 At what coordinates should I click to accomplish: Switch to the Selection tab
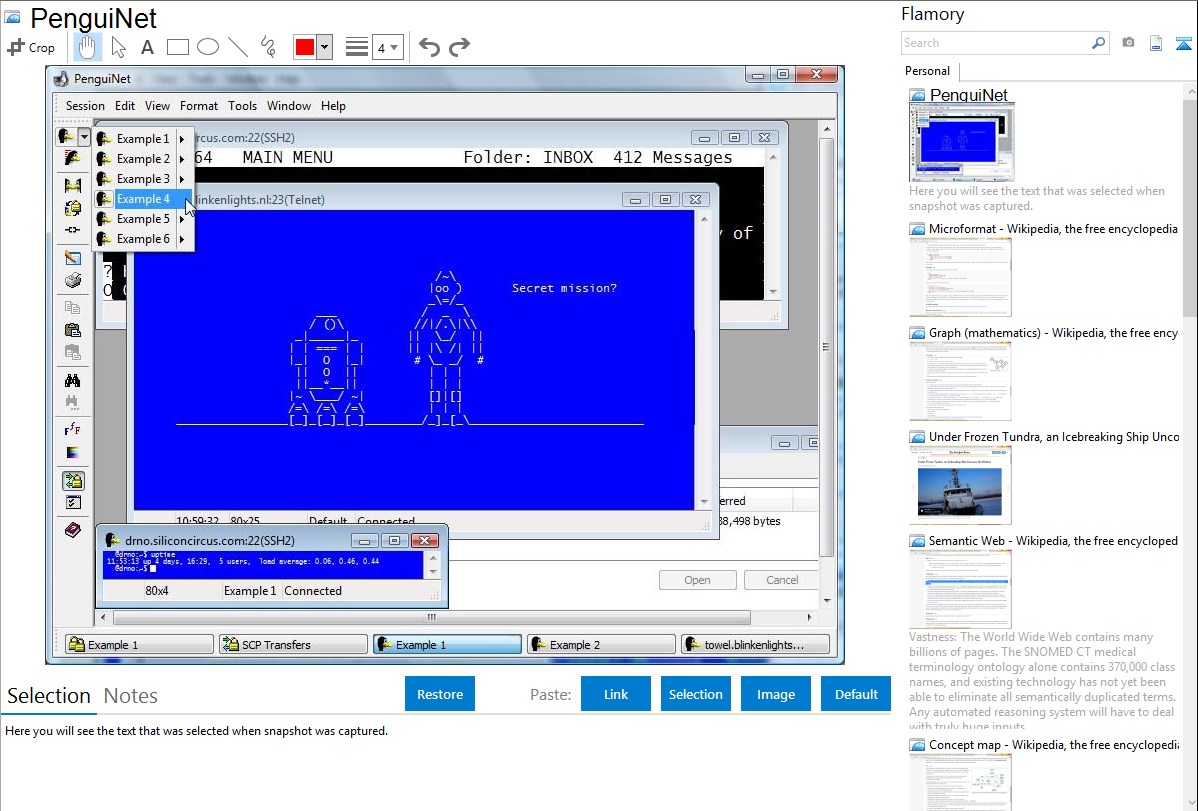click(x=49, y=696)
